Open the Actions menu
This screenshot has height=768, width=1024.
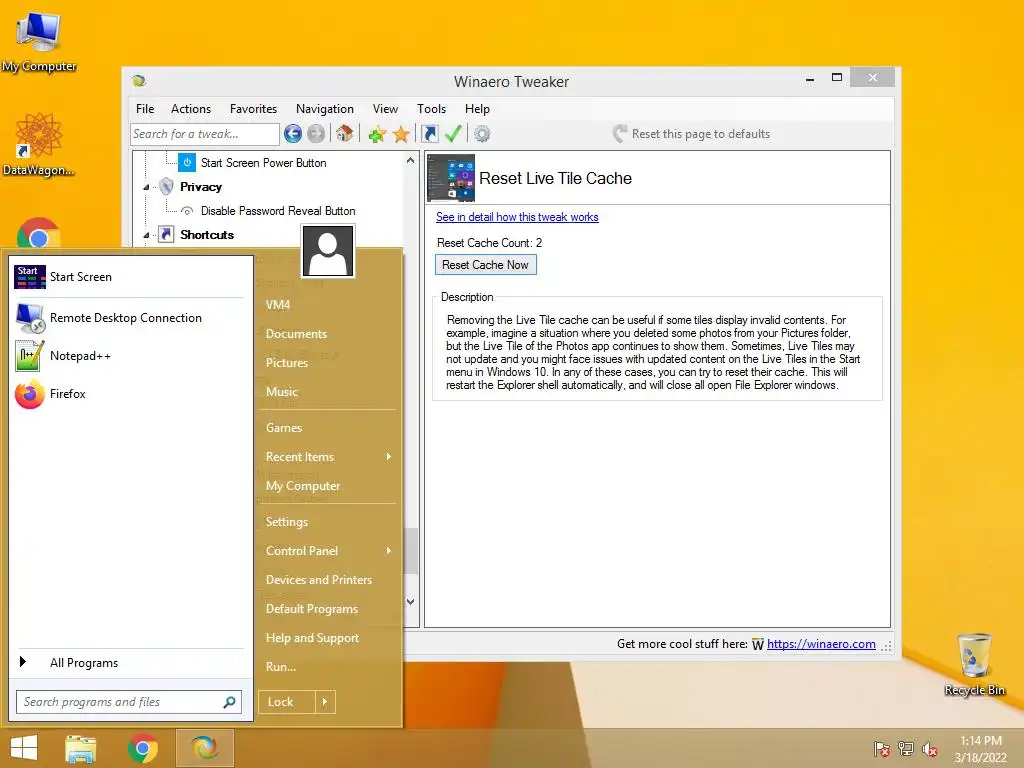click(191, 109)
